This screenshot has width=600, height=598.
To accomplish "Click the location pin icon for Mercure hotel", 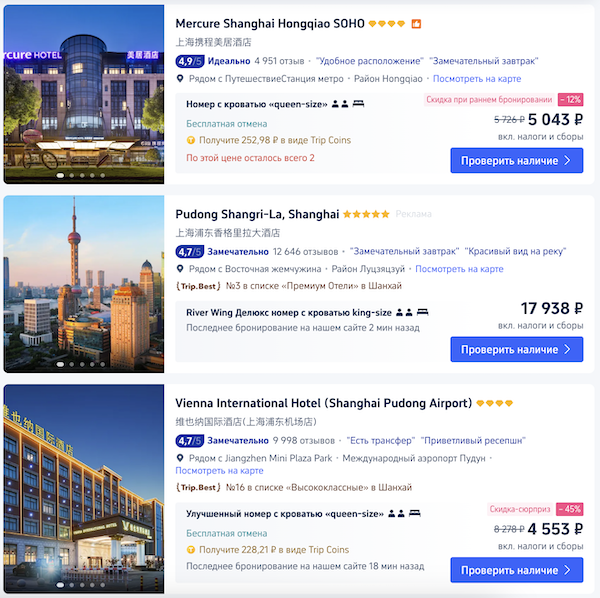I will (180, 79).
